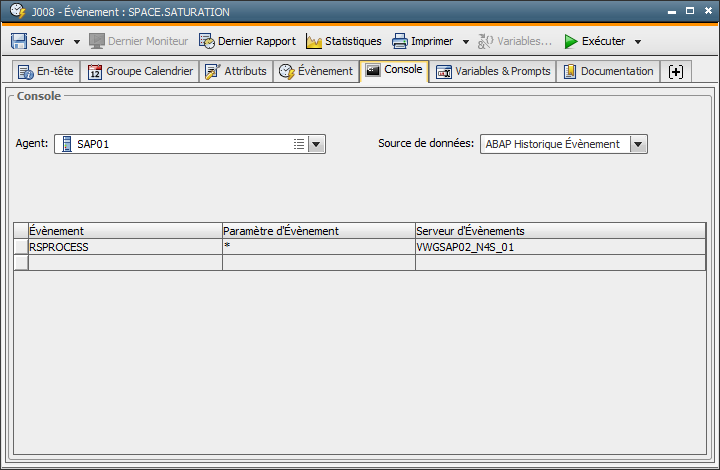This screenshot has width=720, height=470.
Task: Select the RSPROCESS row header
Action: pyautogui.click(x=21, y=247)
